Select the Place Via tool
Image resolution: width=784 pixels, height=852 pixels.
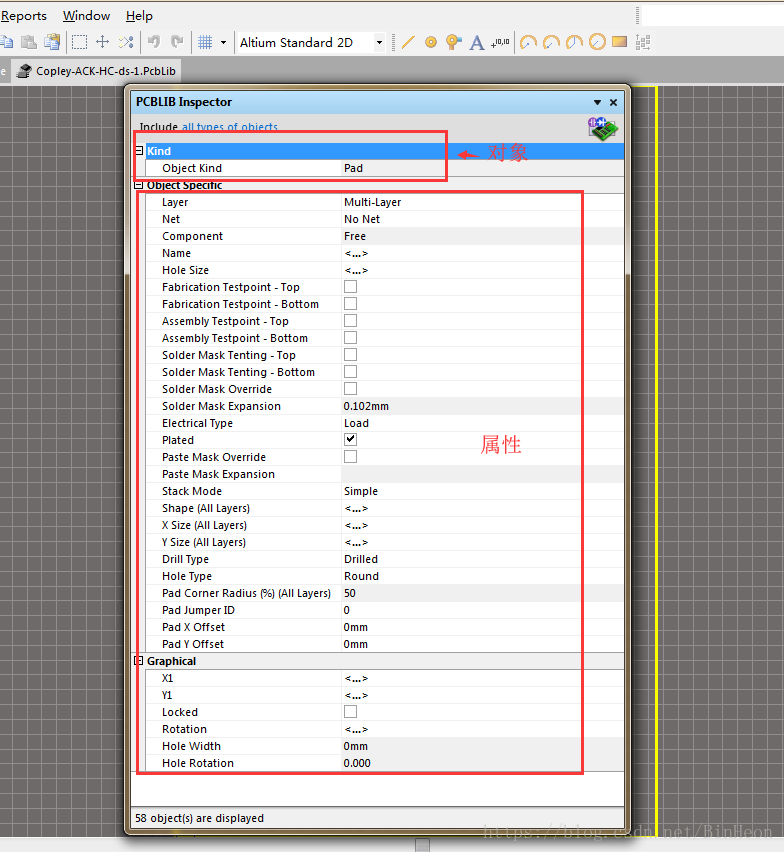pos(453,42)
